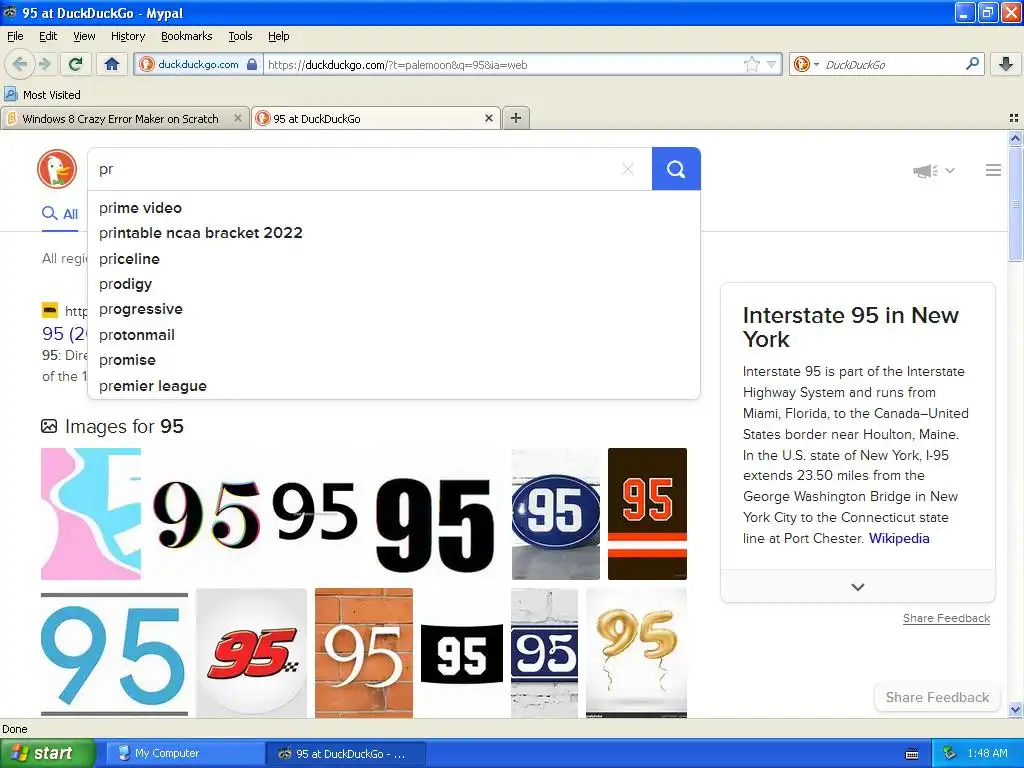
Task: Open the blue oval 95 sign image
Action: (x=556, y=513)
